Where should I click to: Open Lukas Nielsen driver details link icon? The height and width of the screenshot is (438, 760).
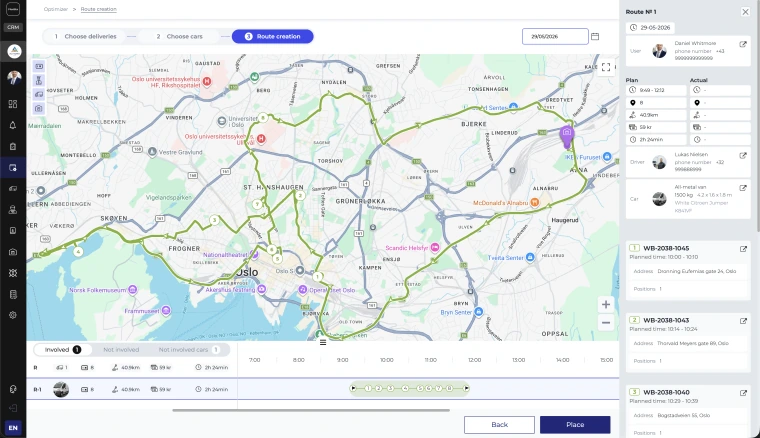click(743, 156)
